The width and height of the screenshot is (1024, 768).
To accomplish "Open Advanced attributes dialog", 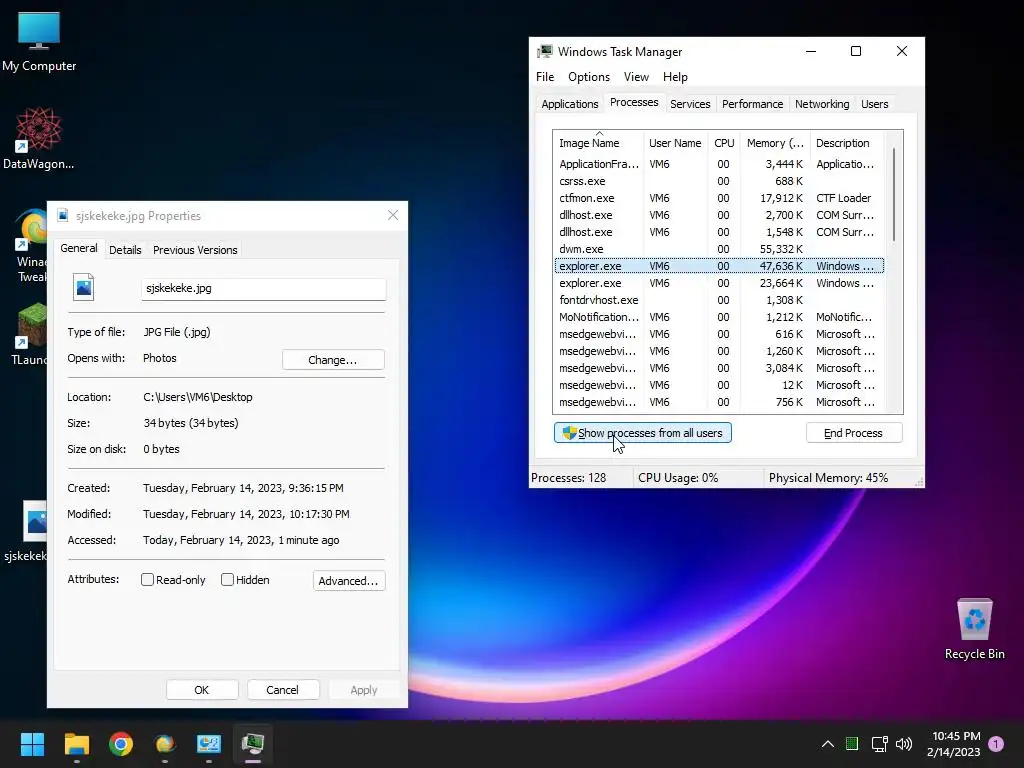I will tap(349, 581).
